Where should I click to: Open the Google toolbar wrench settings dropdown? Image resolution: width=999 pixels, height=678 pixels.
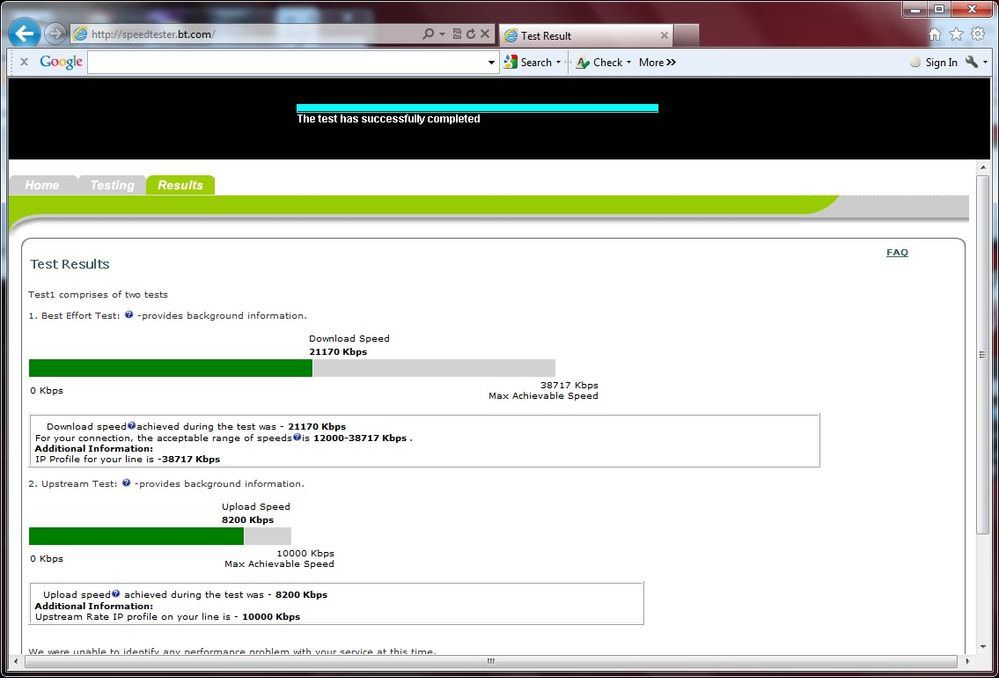pyautogui.click(x=974, y=62)
